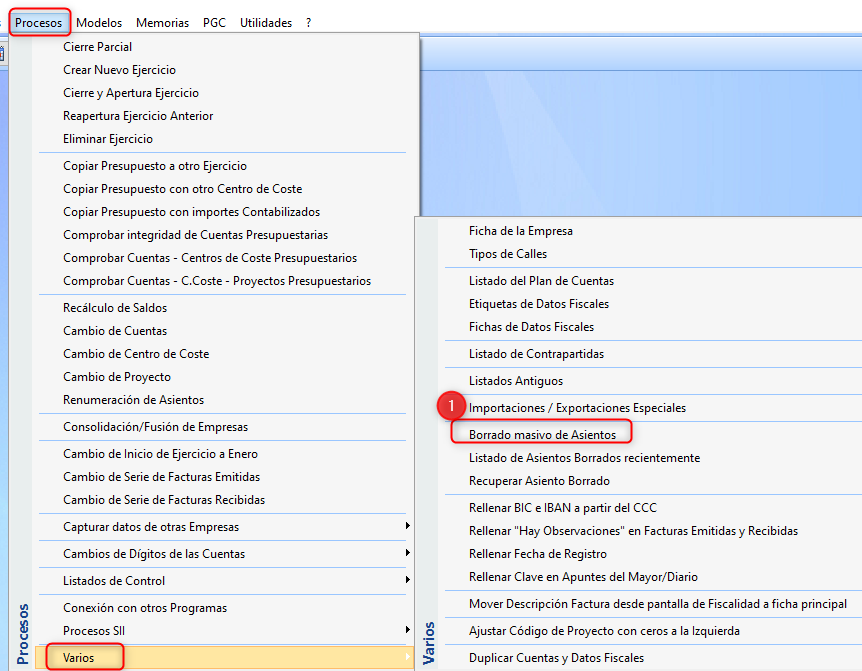Select Listado del Plan de Cuentas
Image resolution: width=862 pixels, height=671 pixels.
tap(541, 281)
